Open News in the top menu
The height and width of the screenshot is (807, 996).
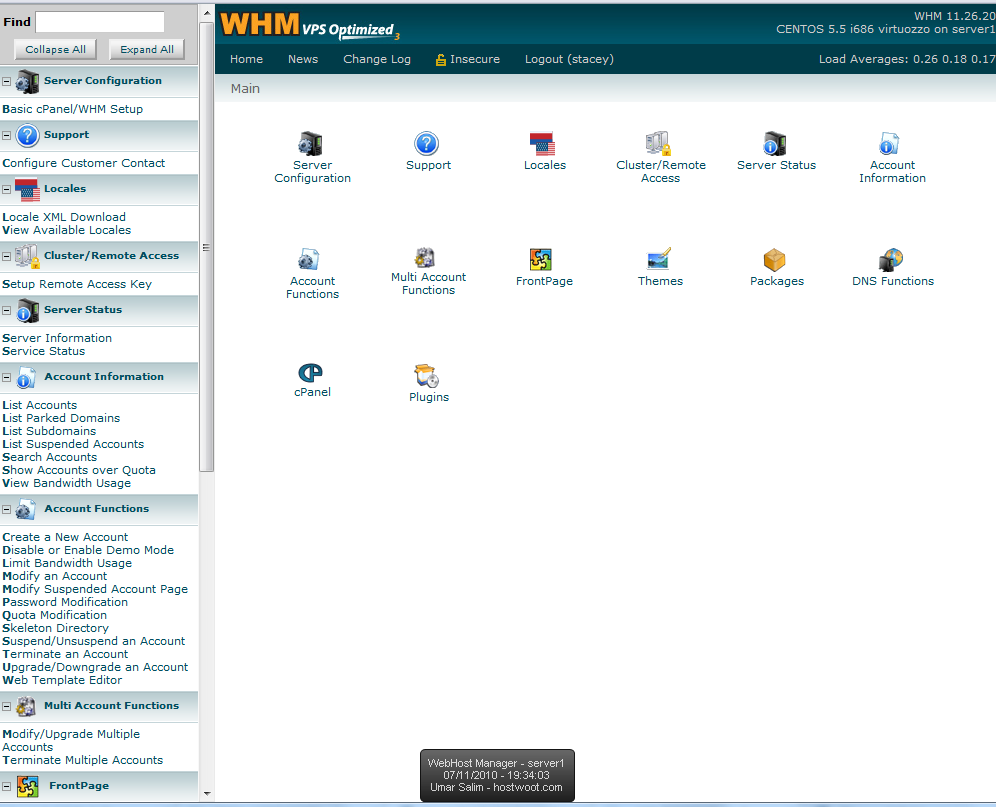coord(302,59)
